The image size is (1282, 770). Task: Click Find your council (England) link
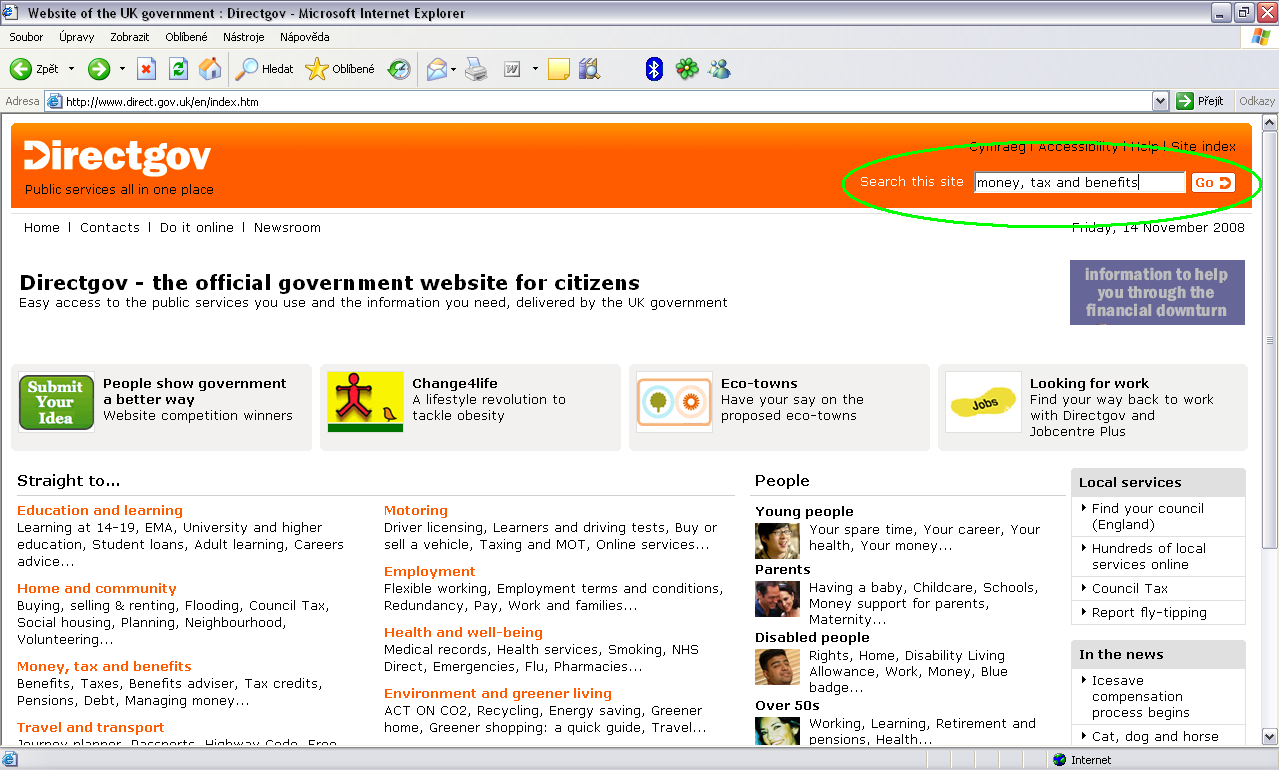(x=1148, y=517)
